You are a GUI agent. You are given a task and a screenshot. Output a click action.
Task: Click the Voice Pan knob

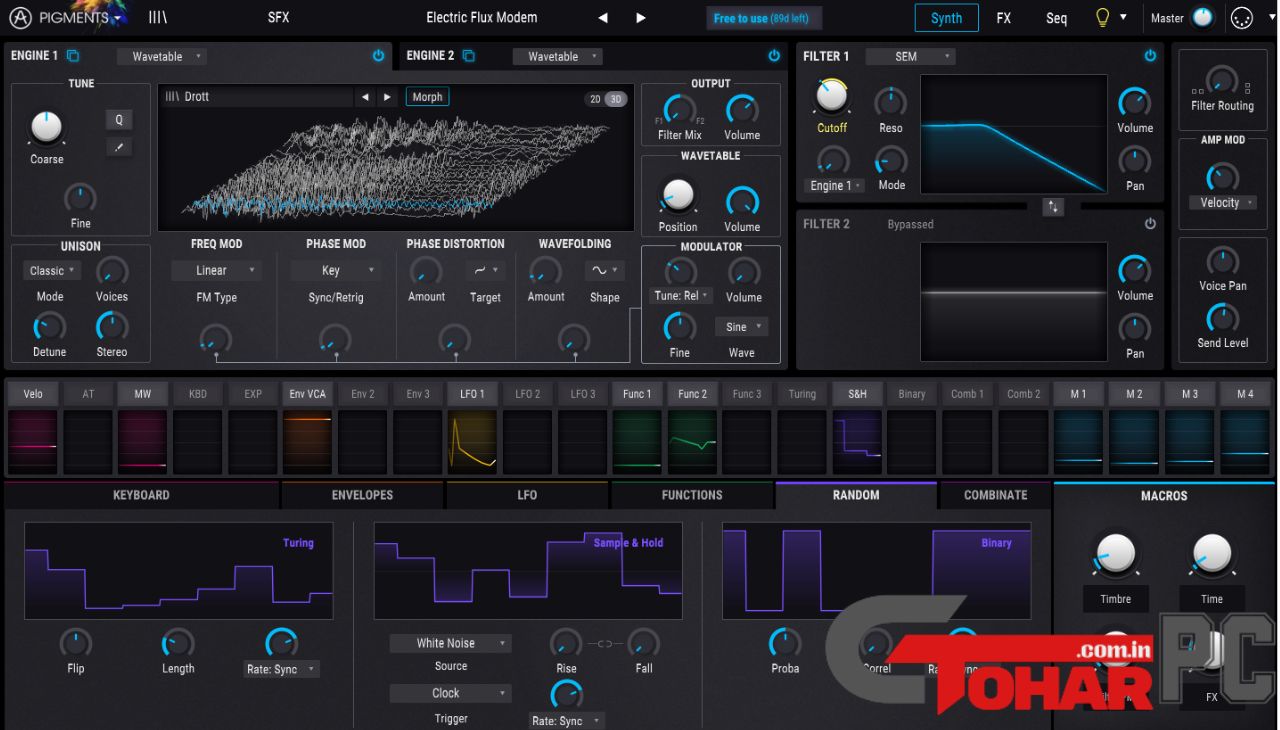(1222, 262)
